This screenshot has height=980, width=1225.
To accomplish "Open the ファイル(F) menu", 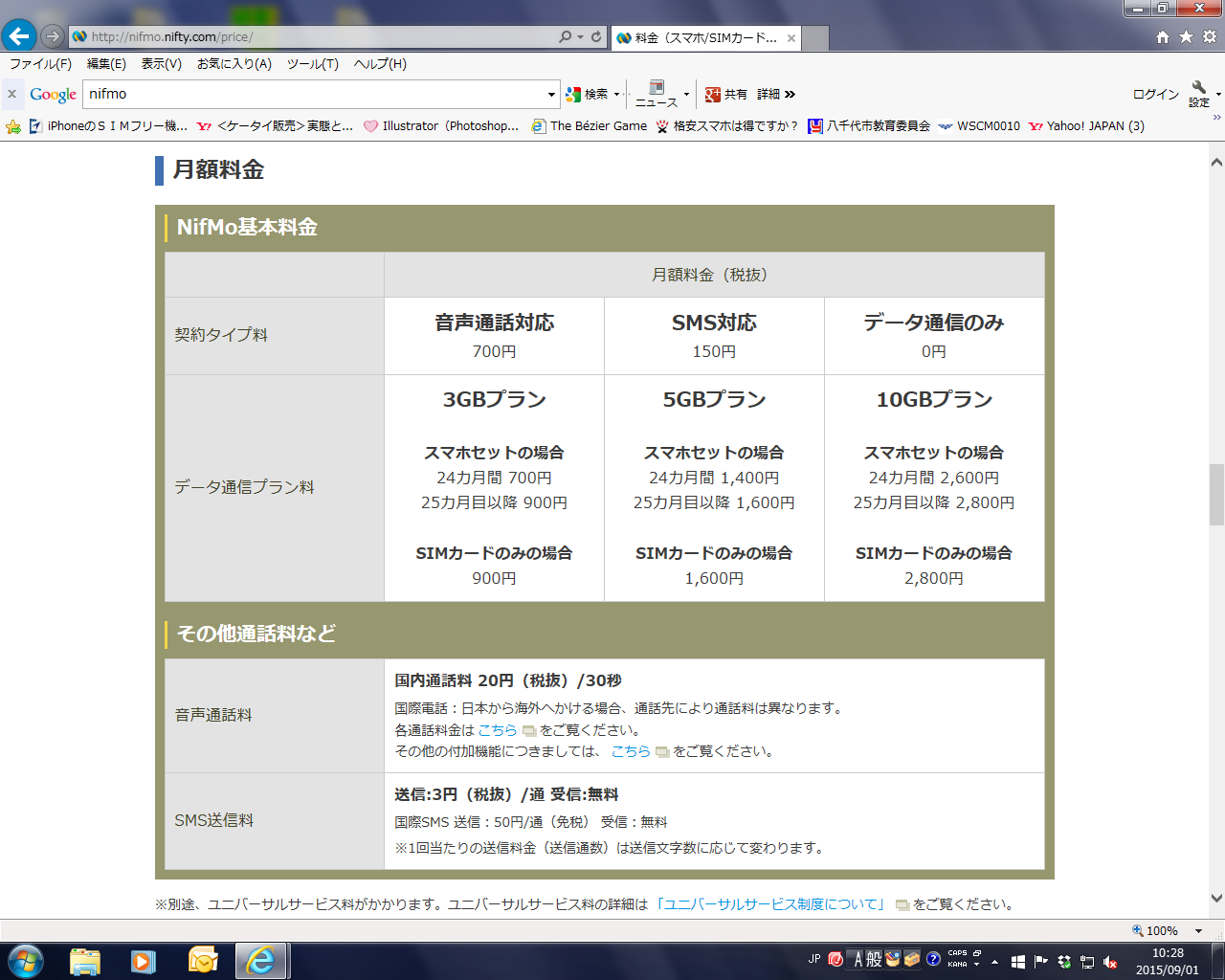I will click(40, 64).
